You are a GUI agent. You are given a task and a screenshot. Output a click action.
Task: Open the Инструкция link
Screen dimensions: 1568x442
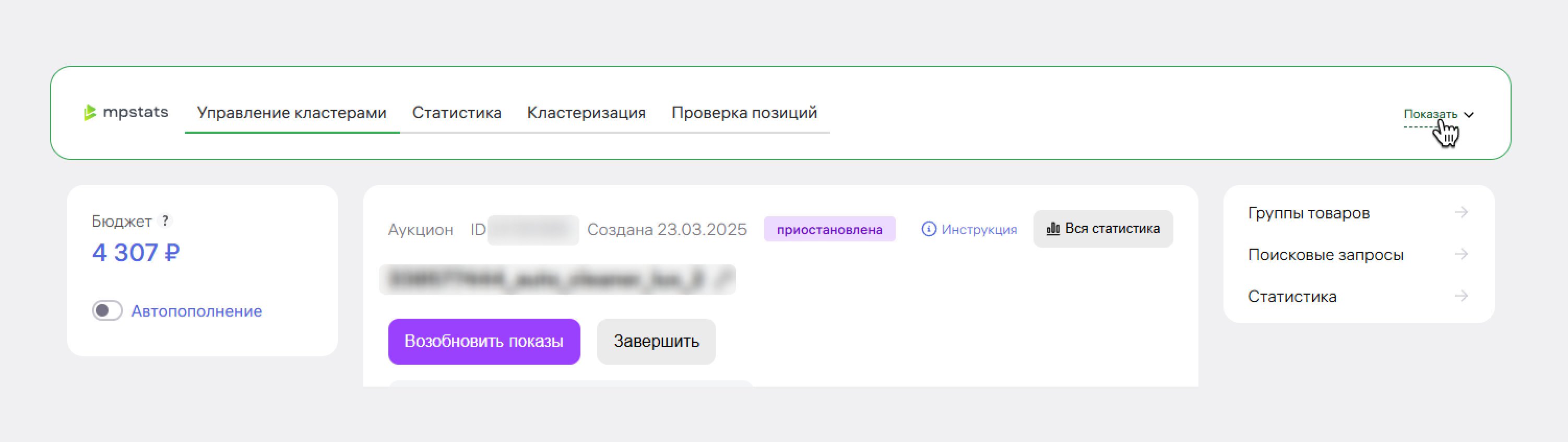click(978, 229)
